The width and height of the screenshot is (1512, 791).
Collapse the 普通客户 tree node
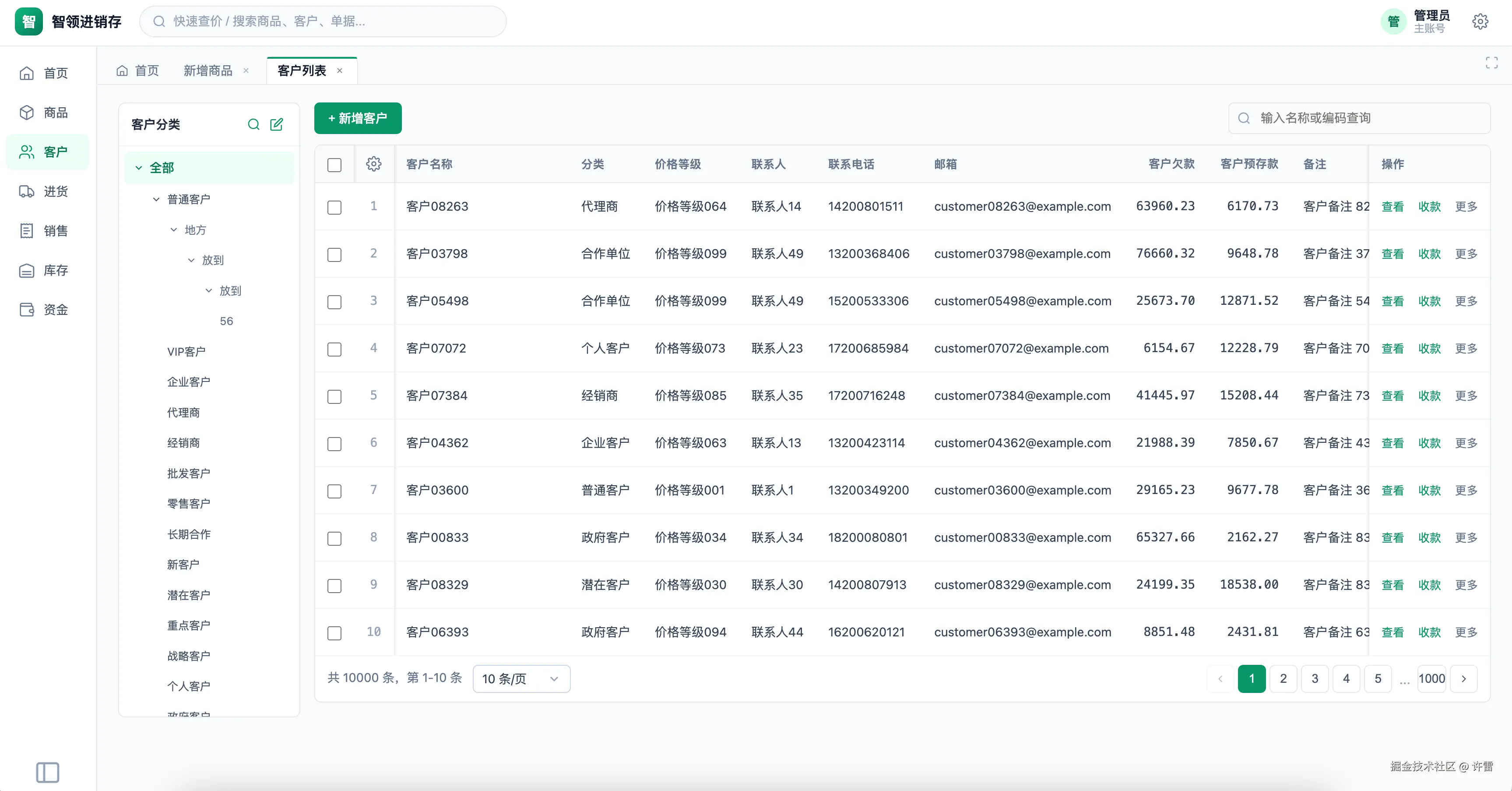tap(156, 199)
